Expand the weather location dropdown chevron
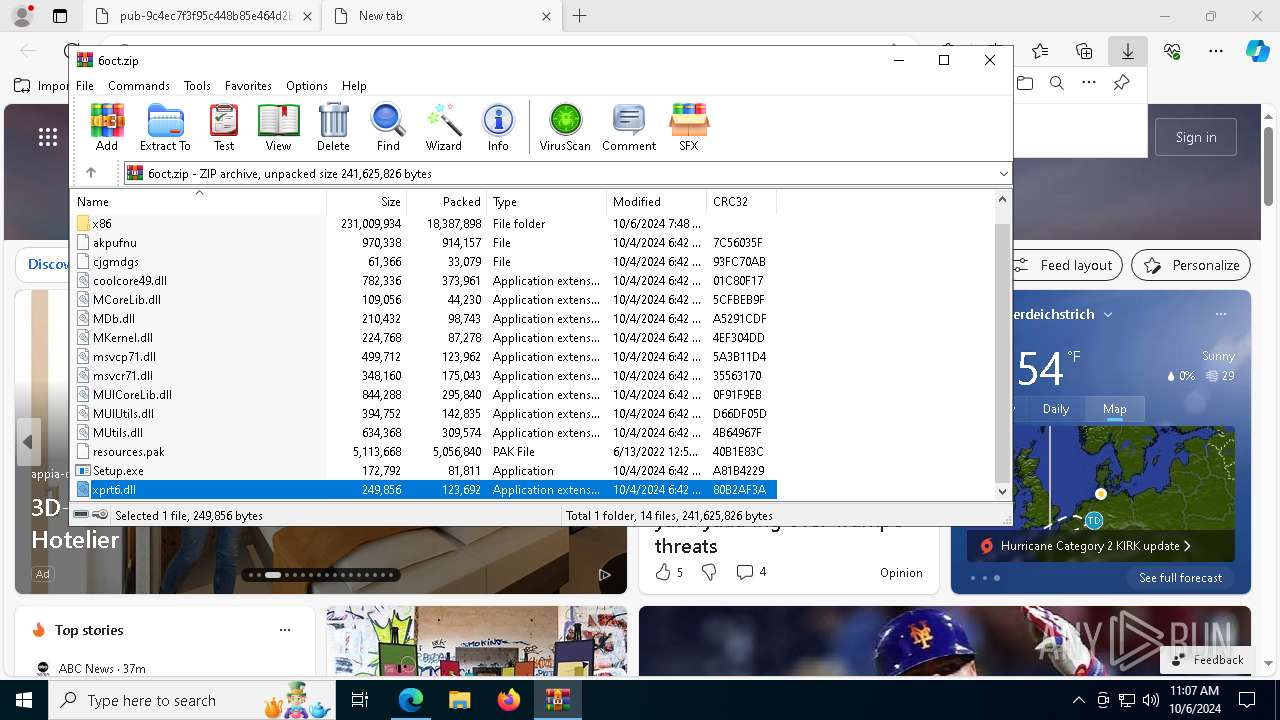Screen dimensions: 1280x720 (1108, 314)
